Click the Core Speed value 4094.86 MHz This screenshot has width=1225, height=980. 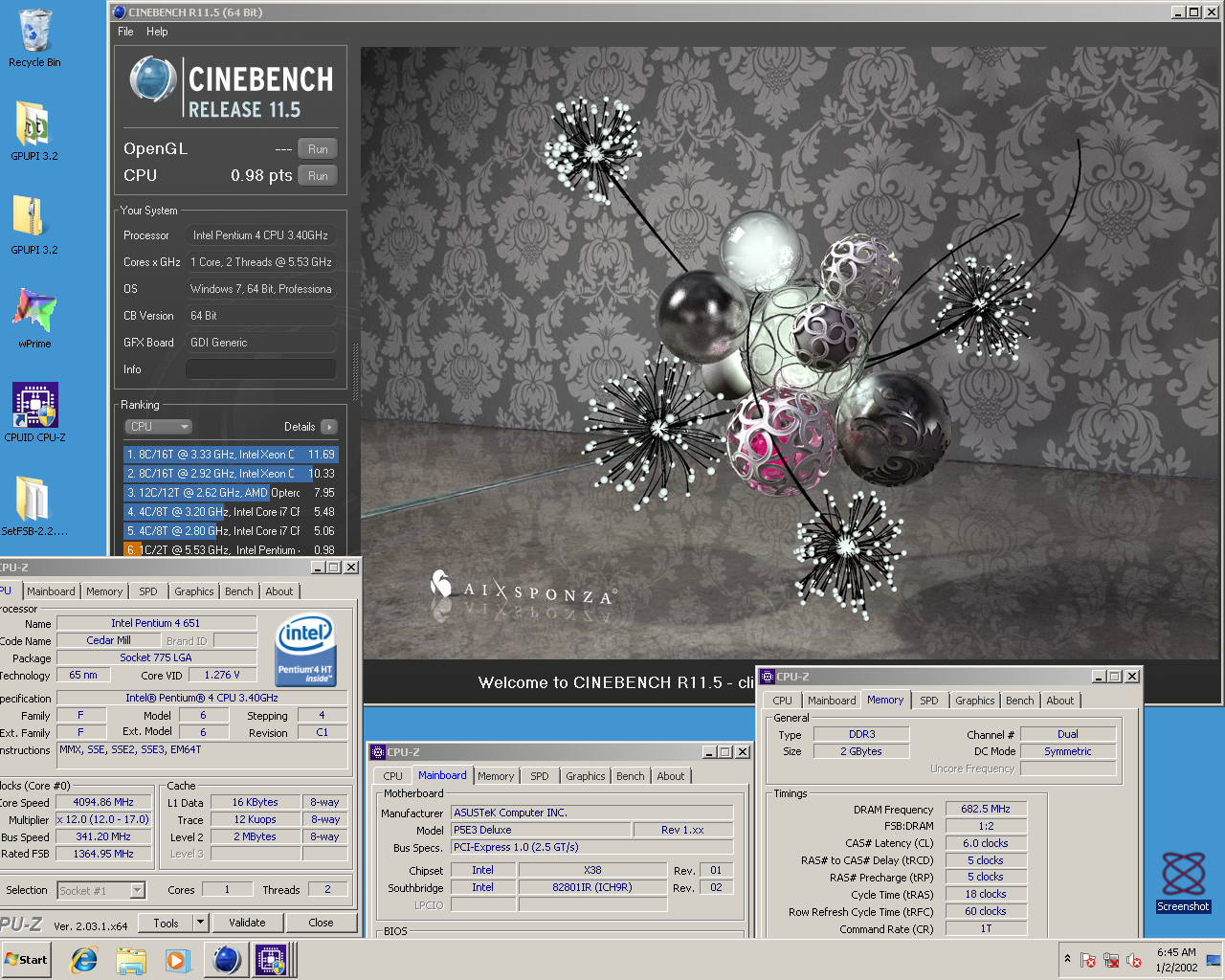pyautogui.click(x=103, y=802)
